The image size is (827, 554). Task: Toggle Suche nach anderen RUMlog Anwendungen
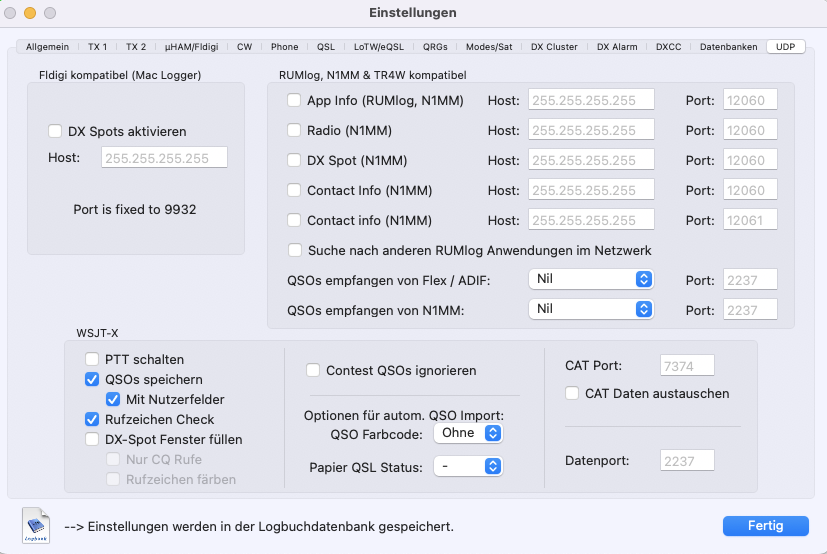coord(294,250)
